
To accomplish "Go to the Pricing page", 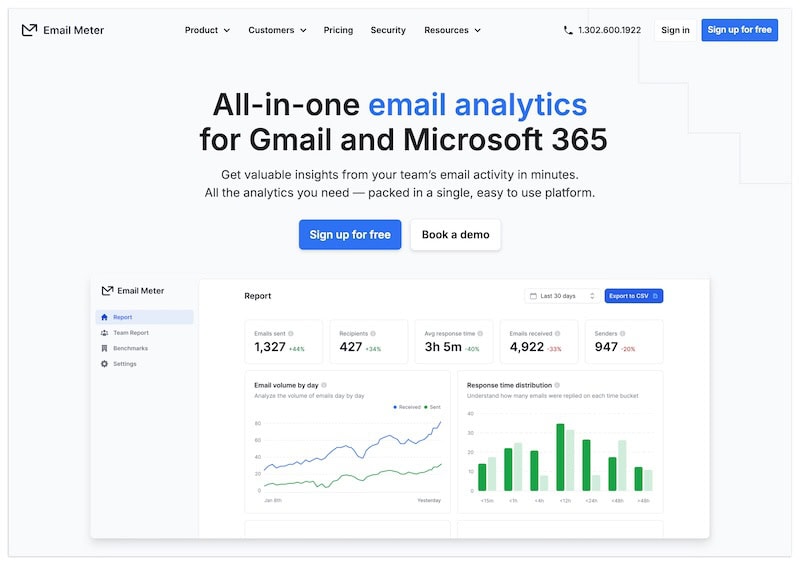I will pyautogui.click(x=338, y=30).
